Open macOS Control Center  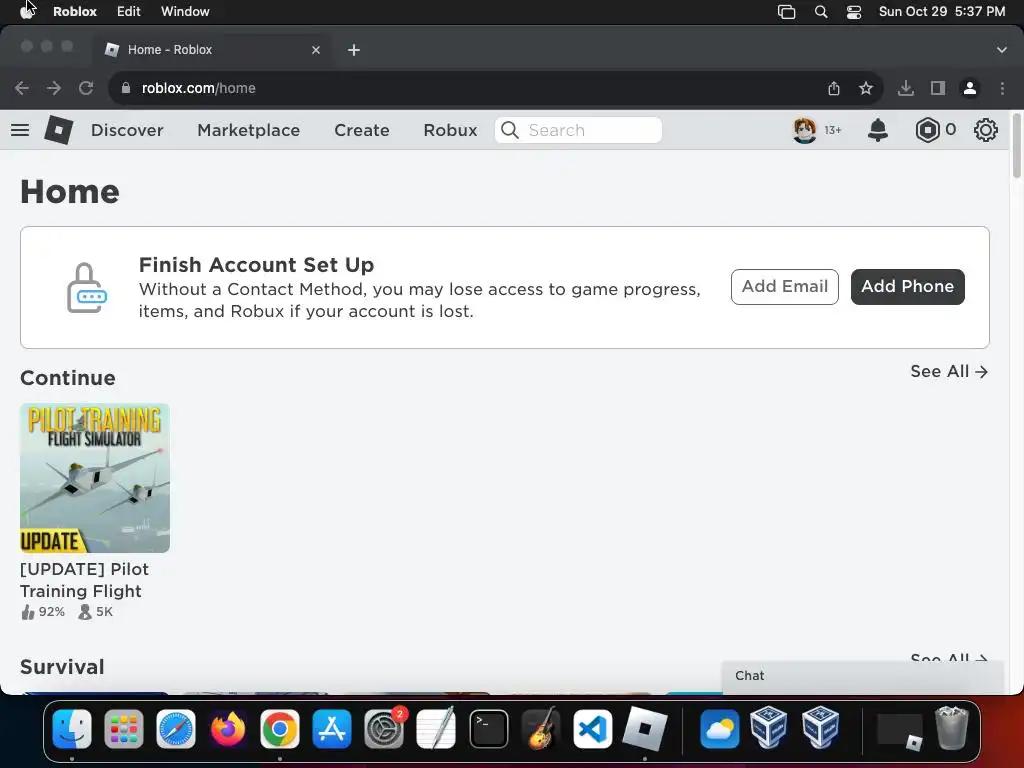pos(854,12)
